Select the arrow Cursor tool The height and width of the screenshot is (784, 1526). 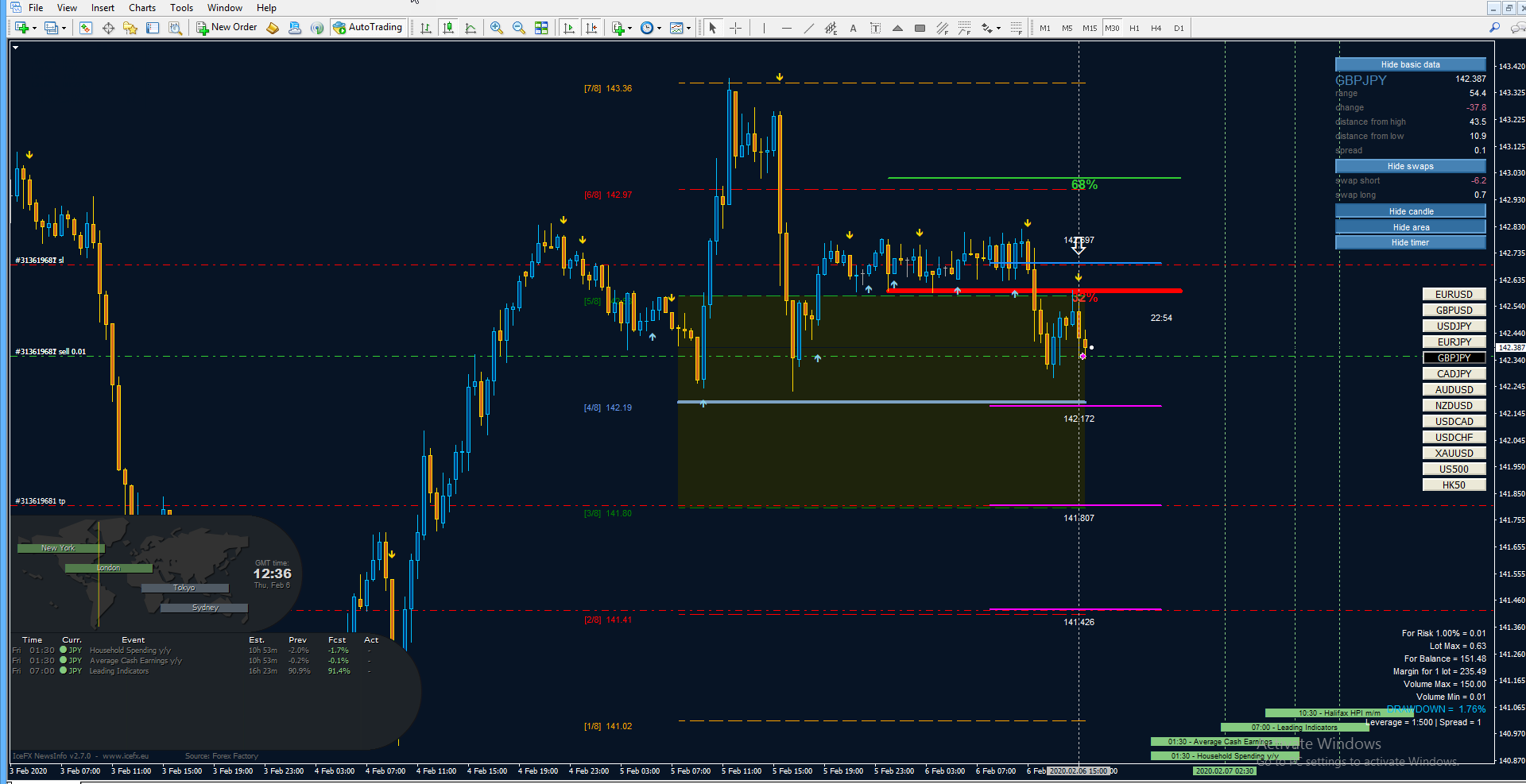coord(713,28)
